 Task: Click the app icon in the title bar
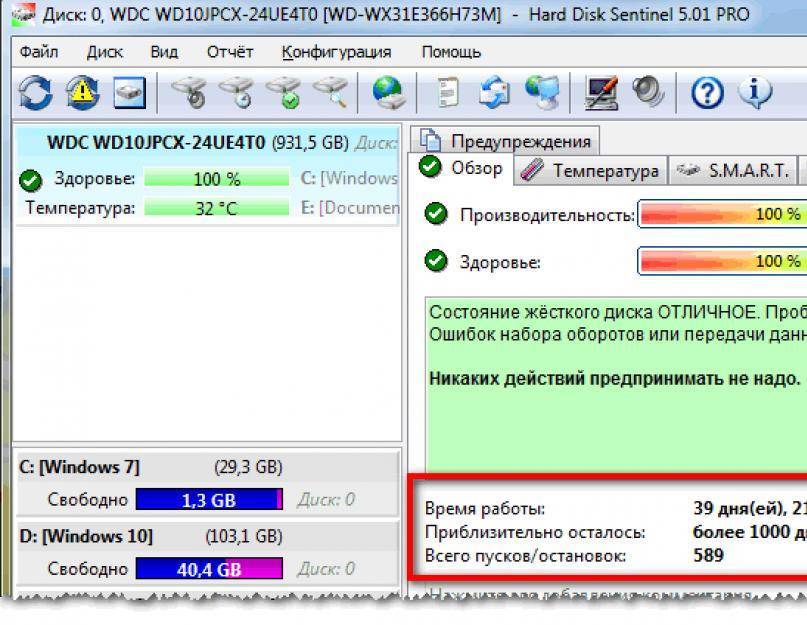pos(23,14)
